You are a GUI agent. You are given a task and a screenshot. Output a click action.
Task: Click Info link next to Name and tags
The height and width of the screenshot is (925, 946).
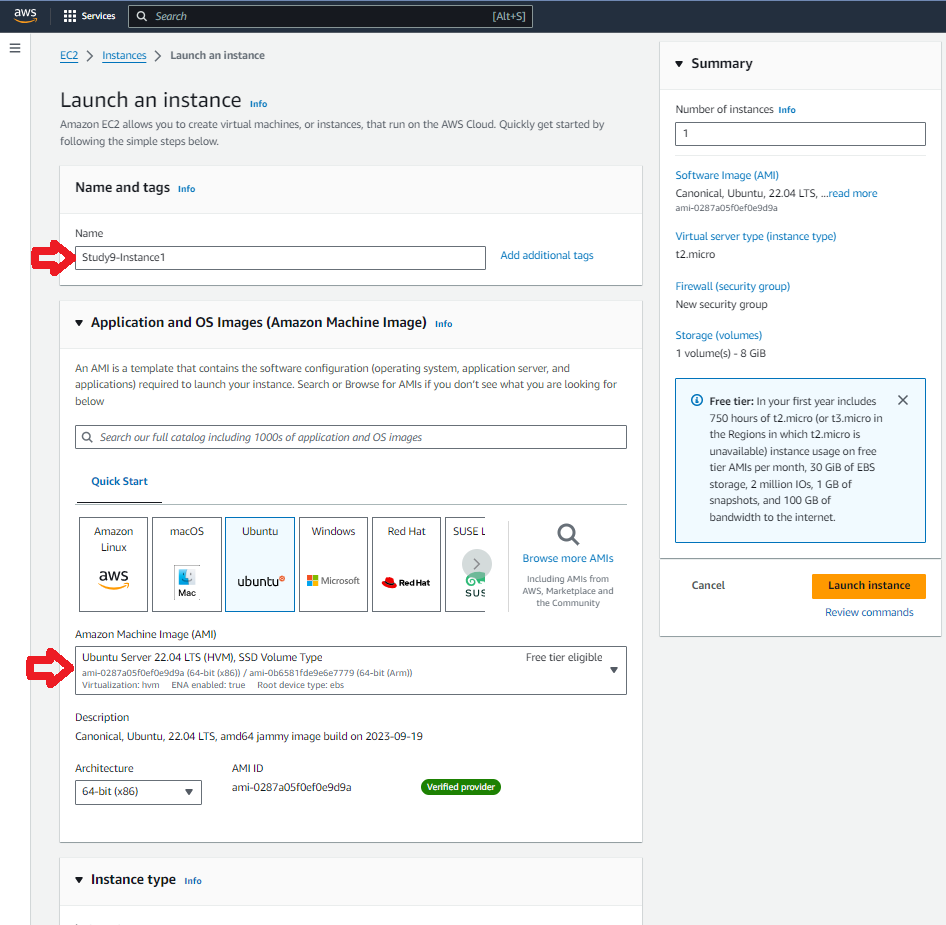pos(186,189)
